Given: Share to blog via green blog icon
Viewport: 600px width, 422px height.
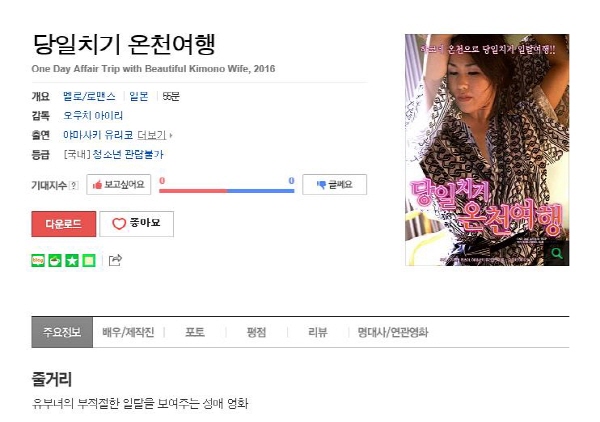Looking at the screenshot, I should 38,261.
